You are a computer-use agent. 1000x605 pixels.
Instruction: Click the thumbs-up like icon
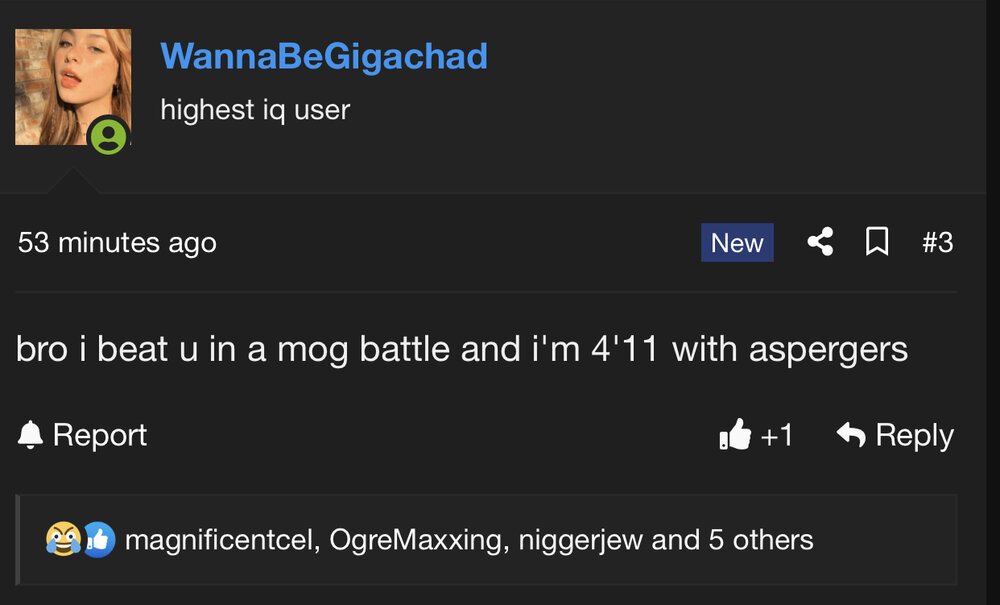click(x=735, y=435)
